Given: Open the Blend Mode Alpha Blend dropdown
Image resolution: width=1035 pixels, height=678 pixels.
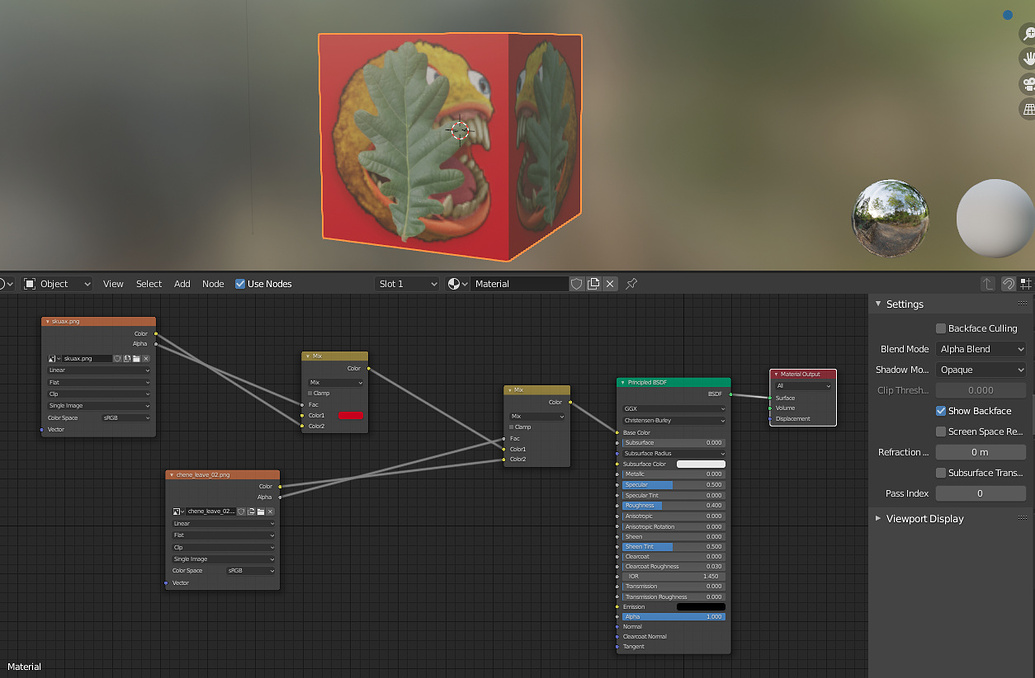Looking at the screenshot, I should [x=981, y=349].
